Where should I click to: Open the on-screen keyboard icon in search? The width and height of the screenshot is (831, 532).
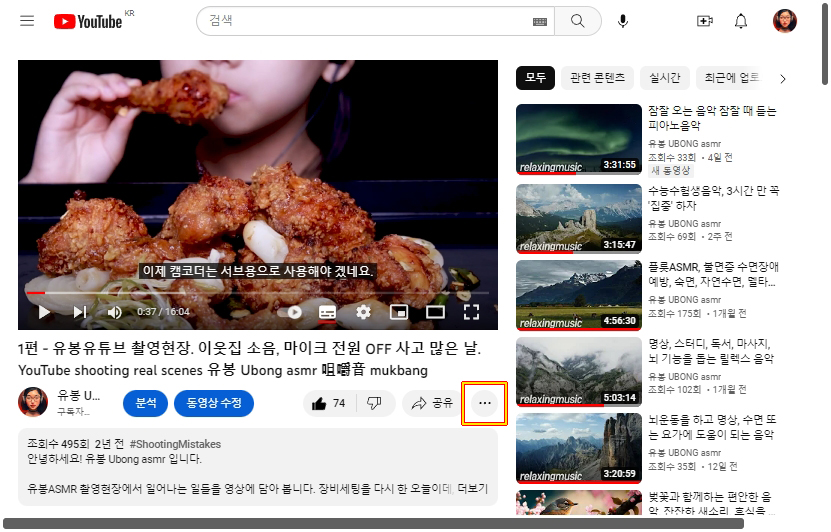(x=540, y=21)
